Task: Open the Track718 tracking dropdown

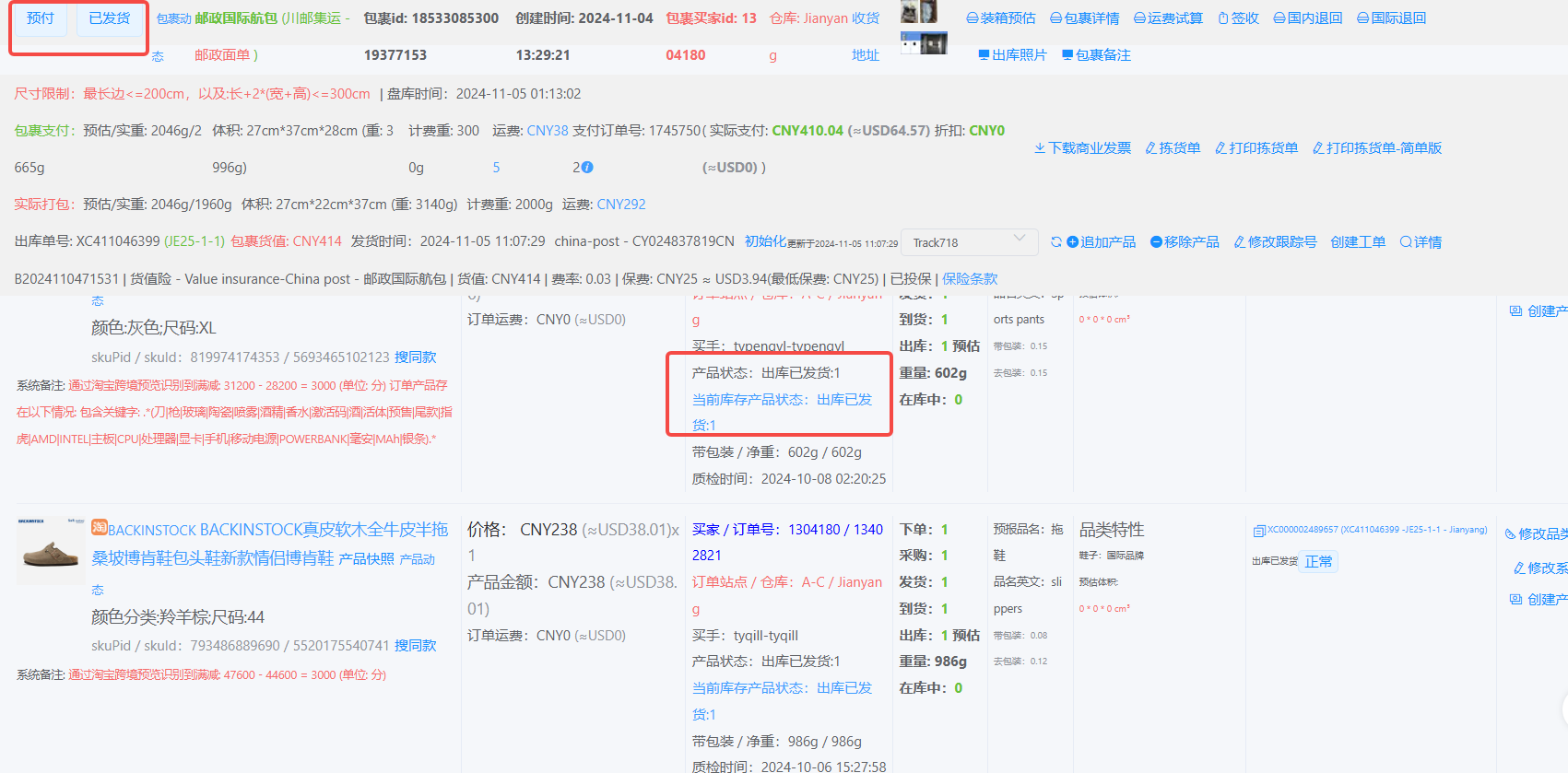Action: click(x=969, y=242)
